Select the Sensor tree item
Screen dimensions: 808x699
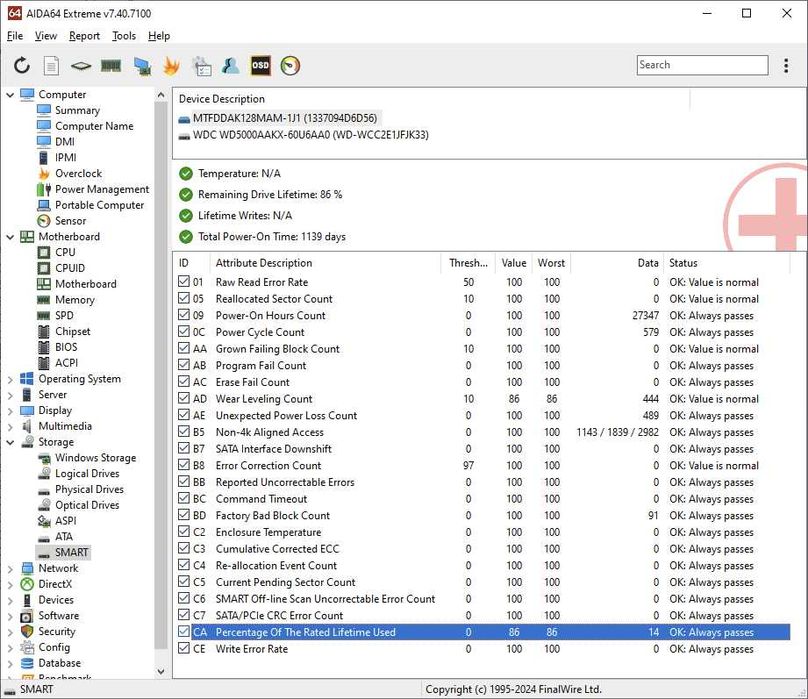click(71, 221)
